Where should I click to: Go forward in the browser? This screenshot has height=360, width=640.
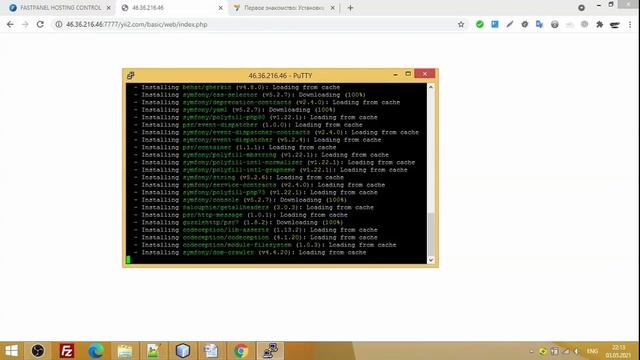[25, 24]
